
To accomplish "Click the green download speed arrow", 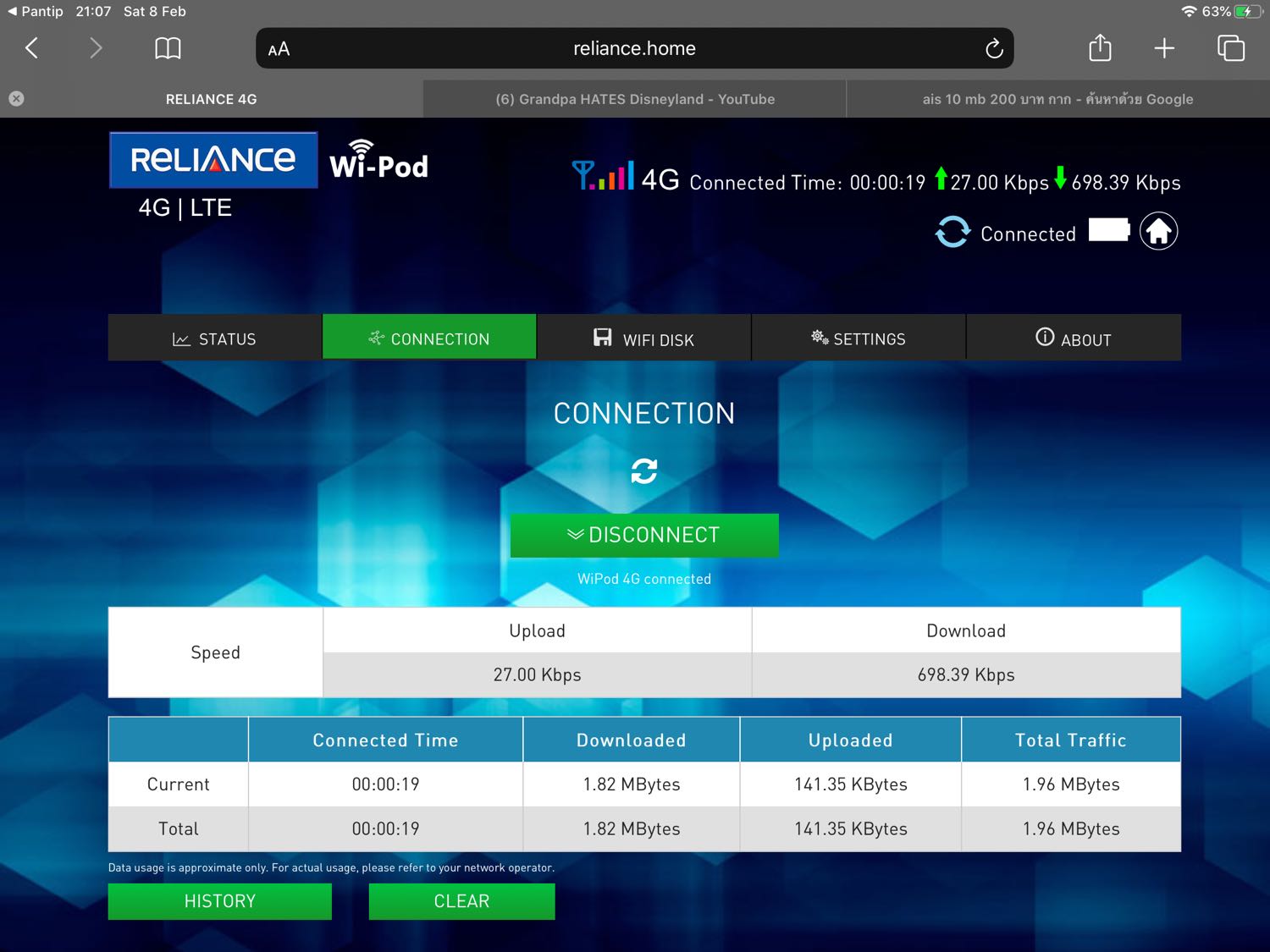I will point(1060,179).
